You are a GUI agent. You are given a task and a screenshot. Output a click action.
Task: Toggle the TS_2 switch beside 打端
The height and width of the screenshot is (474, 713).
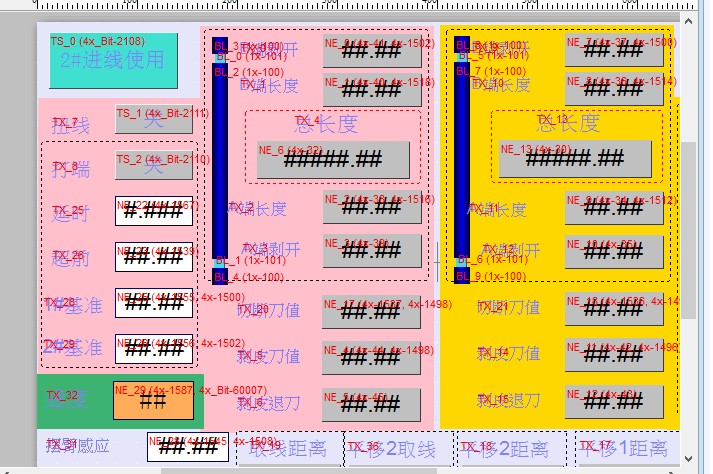(153, 165)
